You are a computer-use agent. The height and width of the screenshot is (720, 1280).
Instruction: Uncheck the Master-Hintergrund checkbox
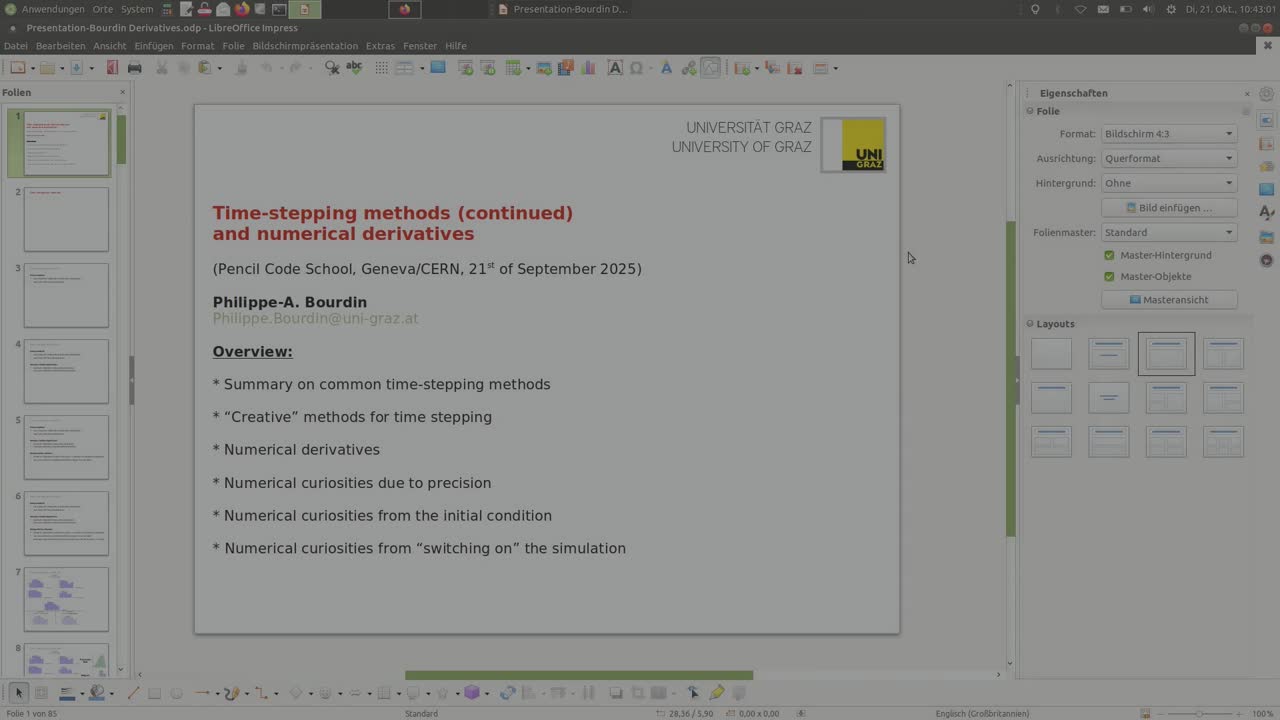pyautogui.click(x=1109, y=255)
